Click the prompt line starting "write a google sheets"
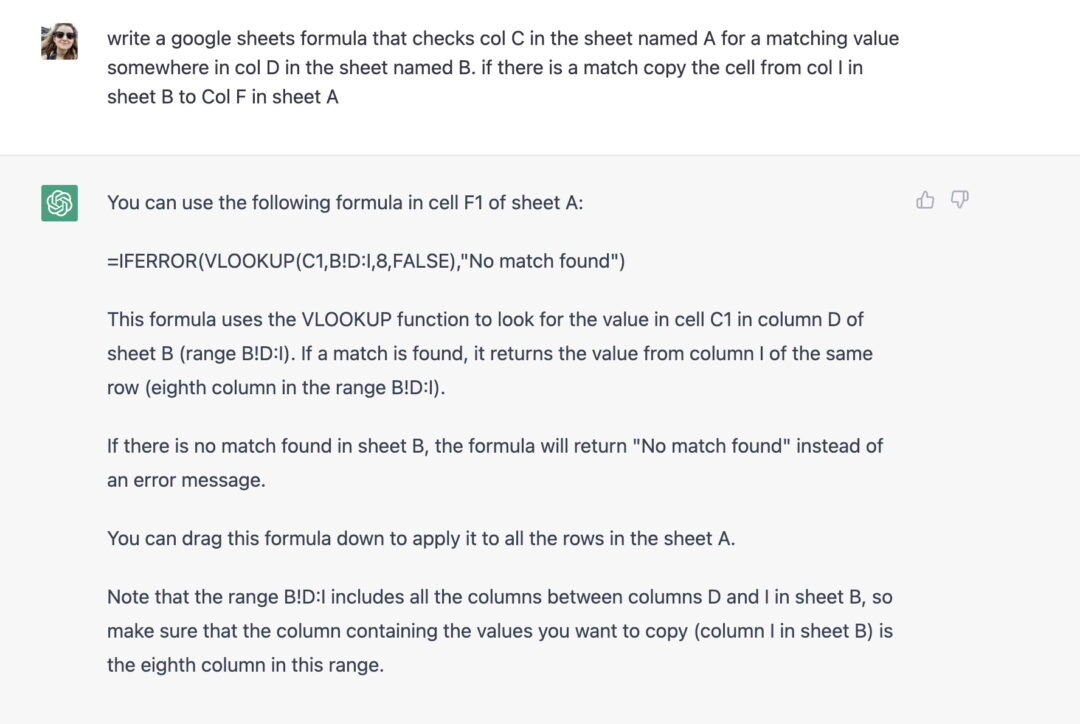The width and height of the screenshot is (1080, 724). coord(502,39)
